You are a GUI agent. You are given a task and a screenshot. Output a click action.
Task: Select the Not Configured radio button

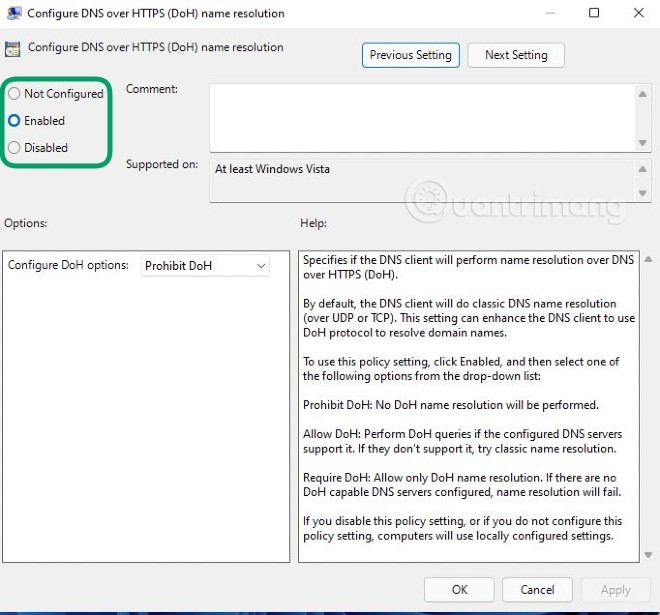pos(14,94)
